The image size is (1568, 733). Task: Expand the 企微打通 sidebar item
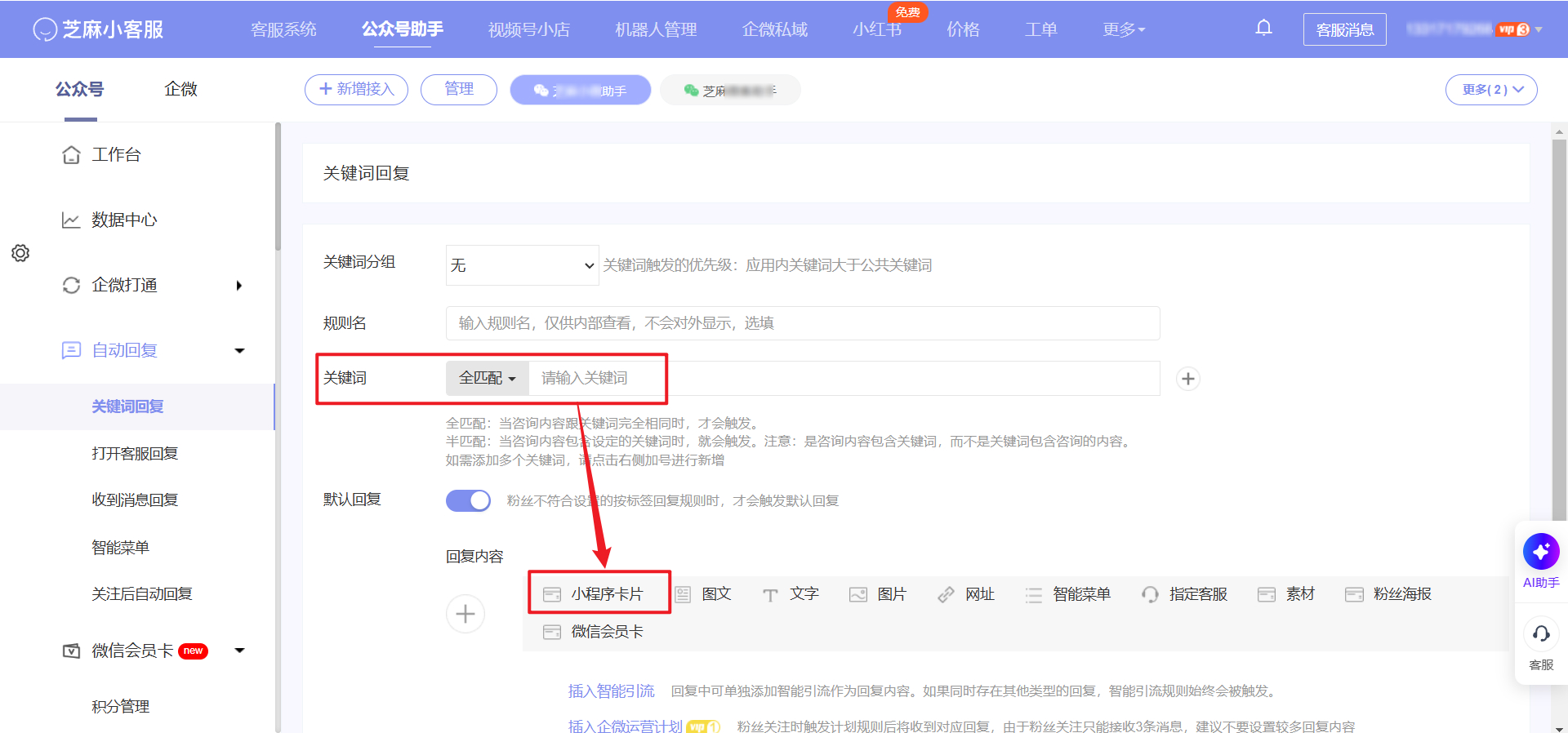point(153,285)
